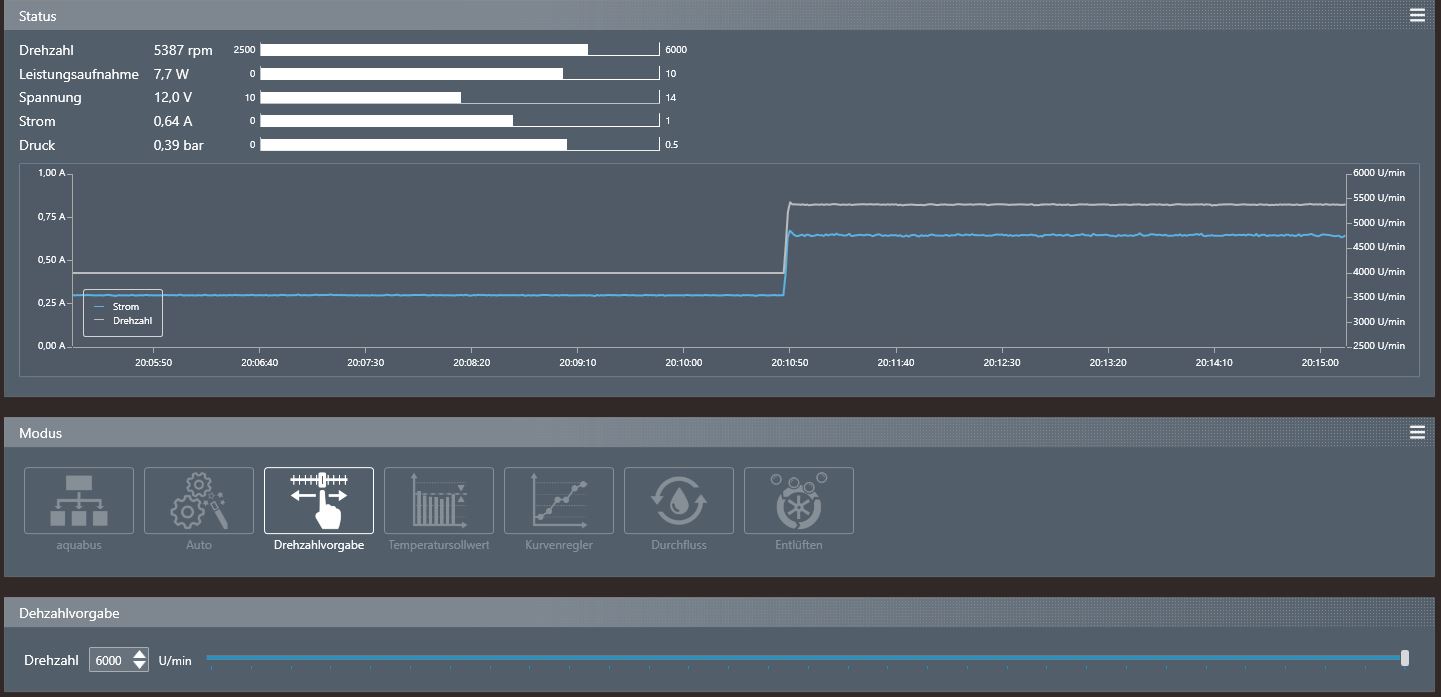Viewport: 1441px width, 697px height.
Task: Click the 7,7 W value
Action: (171, 74)
